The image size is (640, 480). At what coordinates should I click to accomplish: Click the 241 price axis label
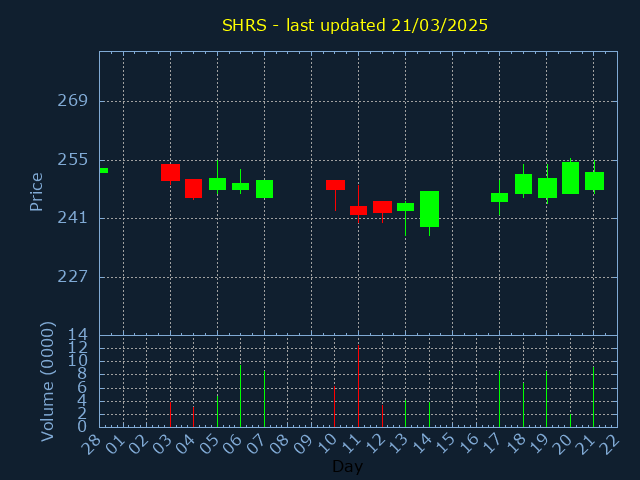click(73, 218)
